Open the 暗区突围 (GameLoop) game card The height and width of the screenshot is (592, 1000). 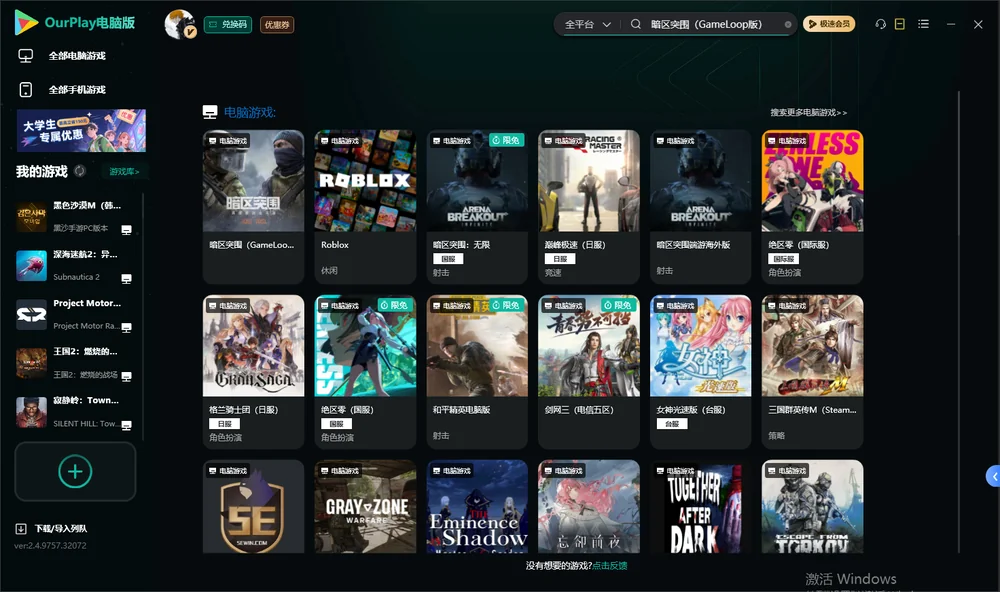[253, 206]
